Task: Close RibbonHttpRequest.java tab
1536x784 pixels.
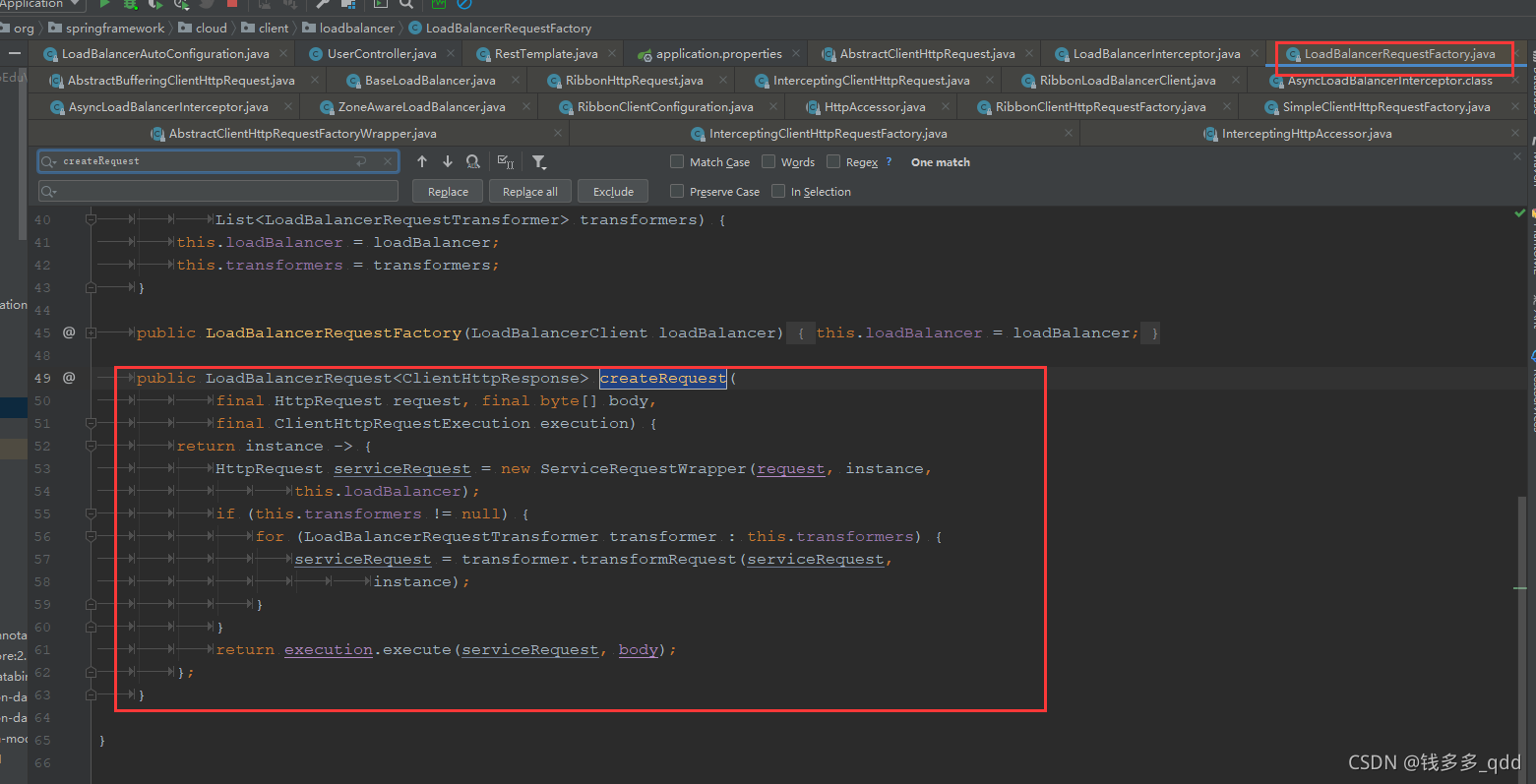Action: [723, 81]
